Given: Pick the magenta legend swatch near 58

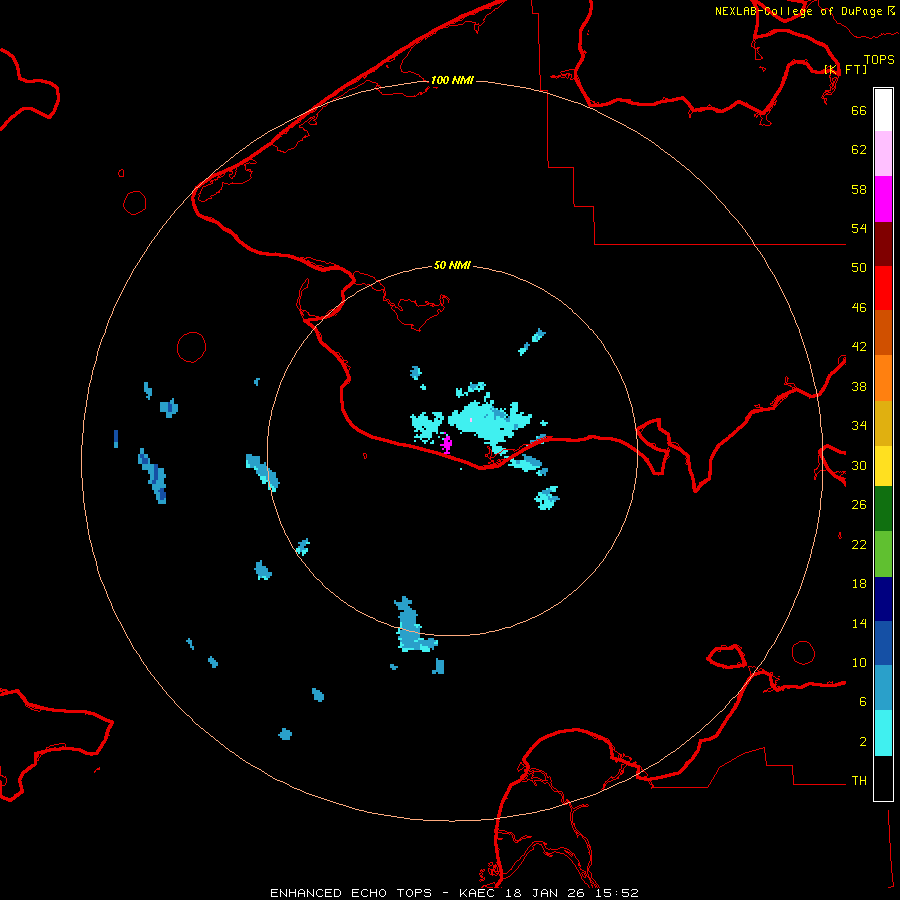Looking at the screenshot, I should (x=883, y=199).
